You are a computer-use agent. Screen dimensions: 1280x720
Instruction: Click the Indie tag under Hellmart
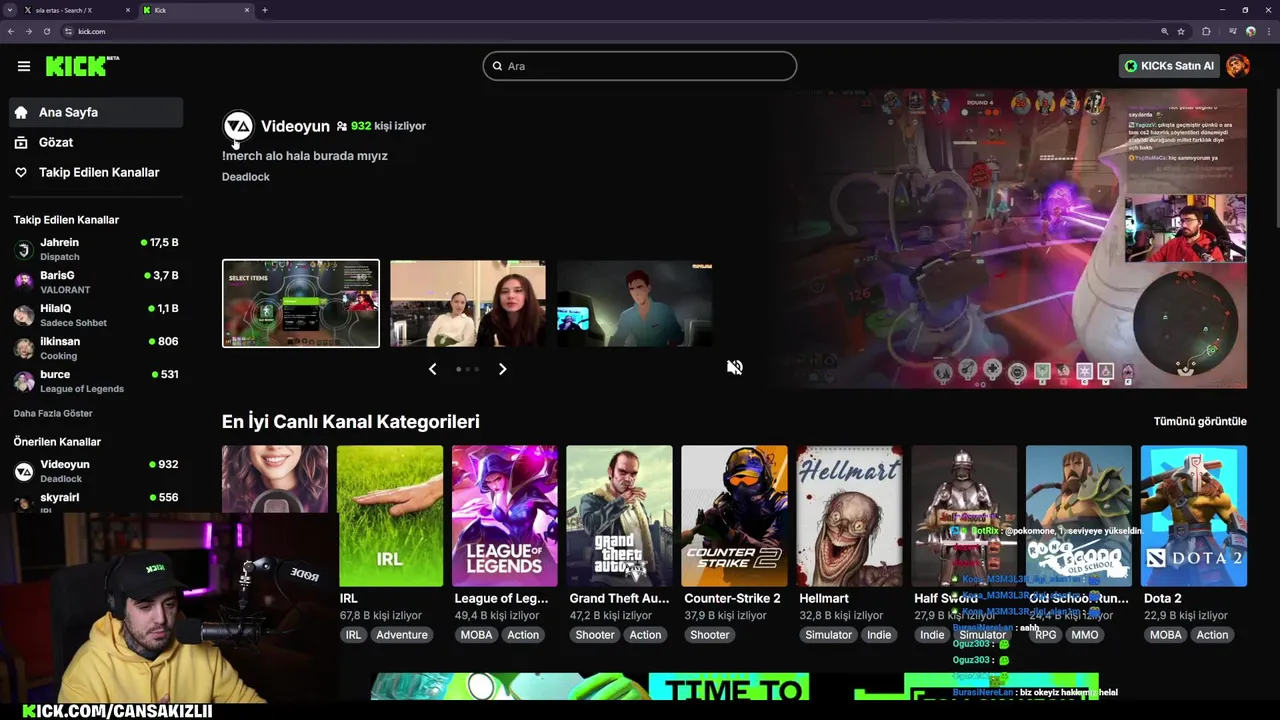click(879, 635)
